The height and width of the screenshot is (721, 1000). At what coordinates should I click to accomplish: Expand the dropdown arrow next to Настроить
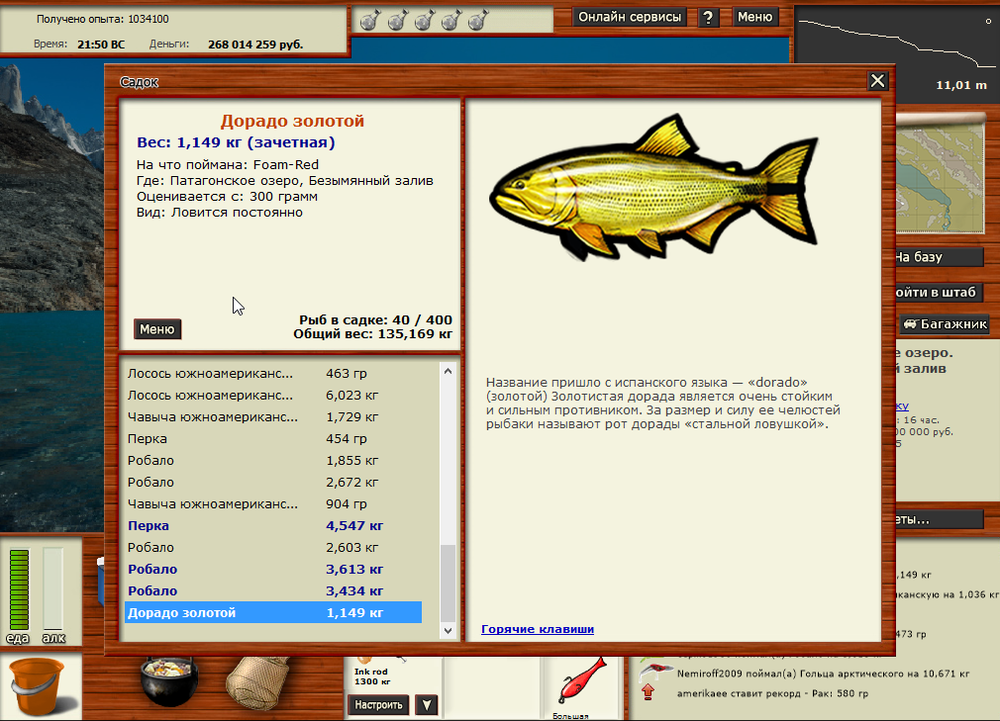pyautogui.click(x=427, y=705)
